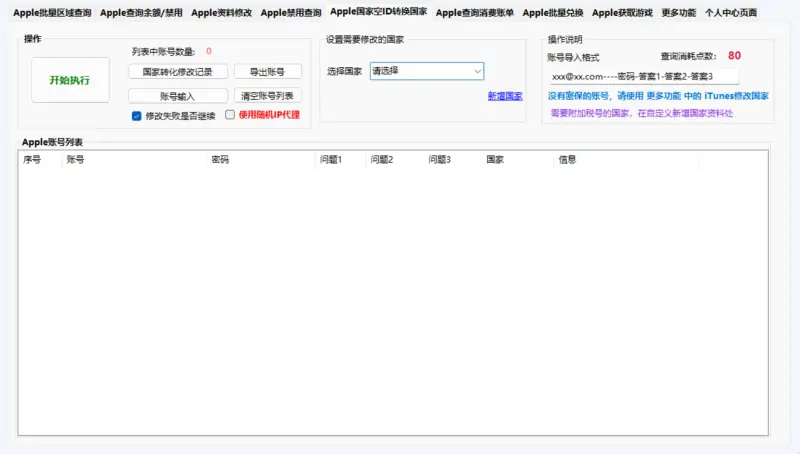This screenshot has width=800, height=454.
Task: Open the Apple获取游戏 tab
Action: 622,13
